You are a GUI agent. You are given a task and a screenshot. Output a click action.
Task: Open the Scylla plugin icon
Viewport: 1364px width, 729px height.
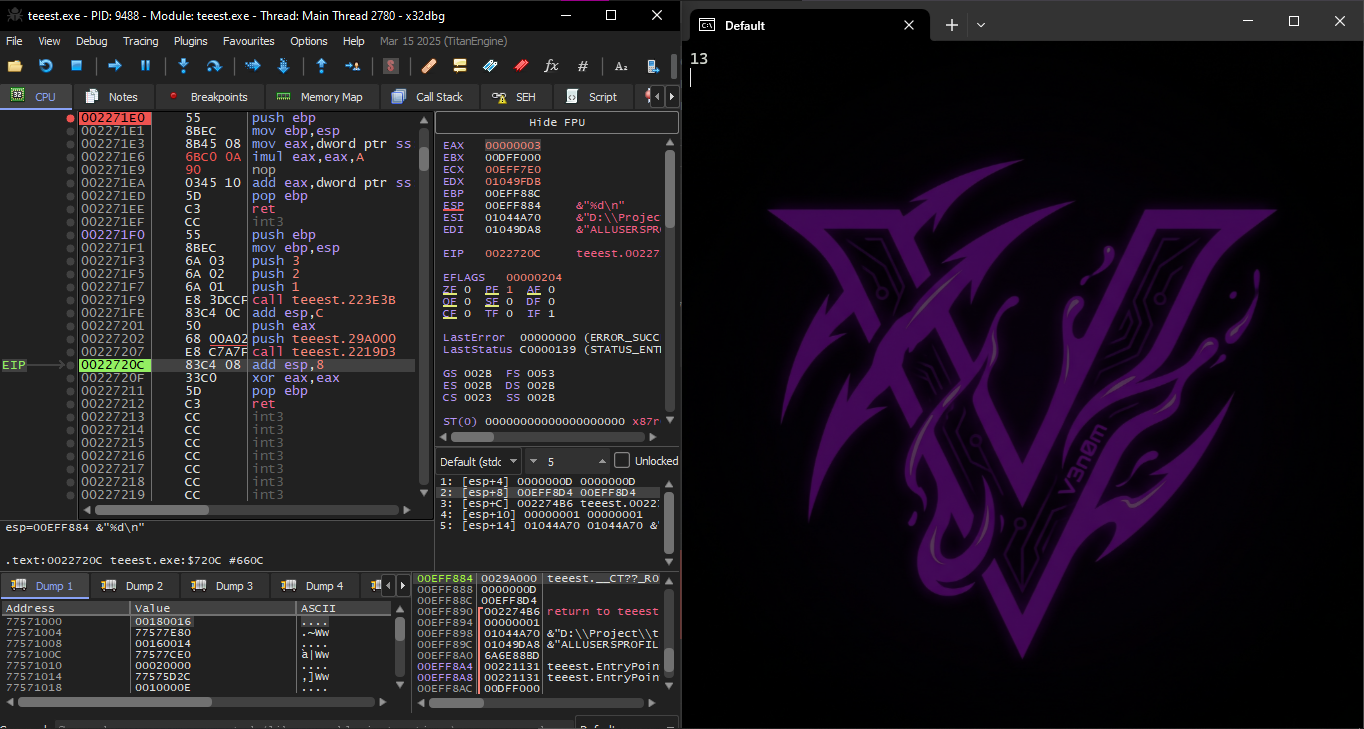(391, 66)
